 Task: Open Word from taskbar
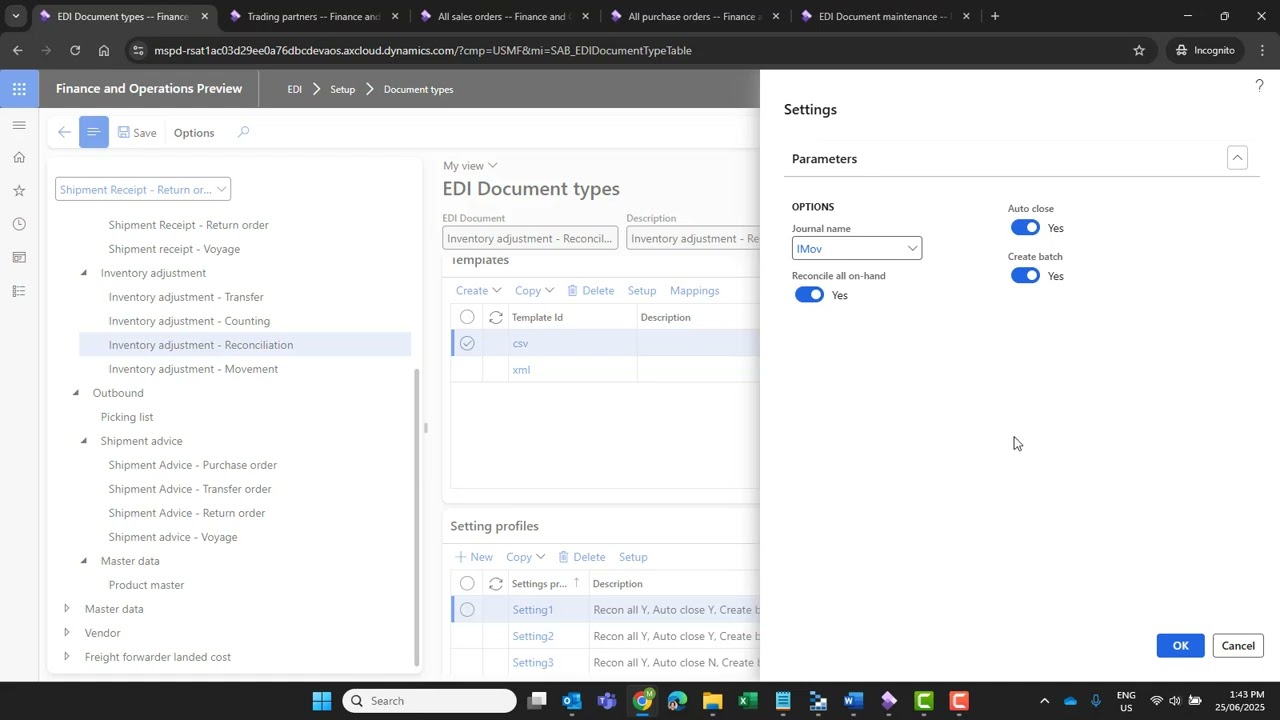[x=853, y=701]
